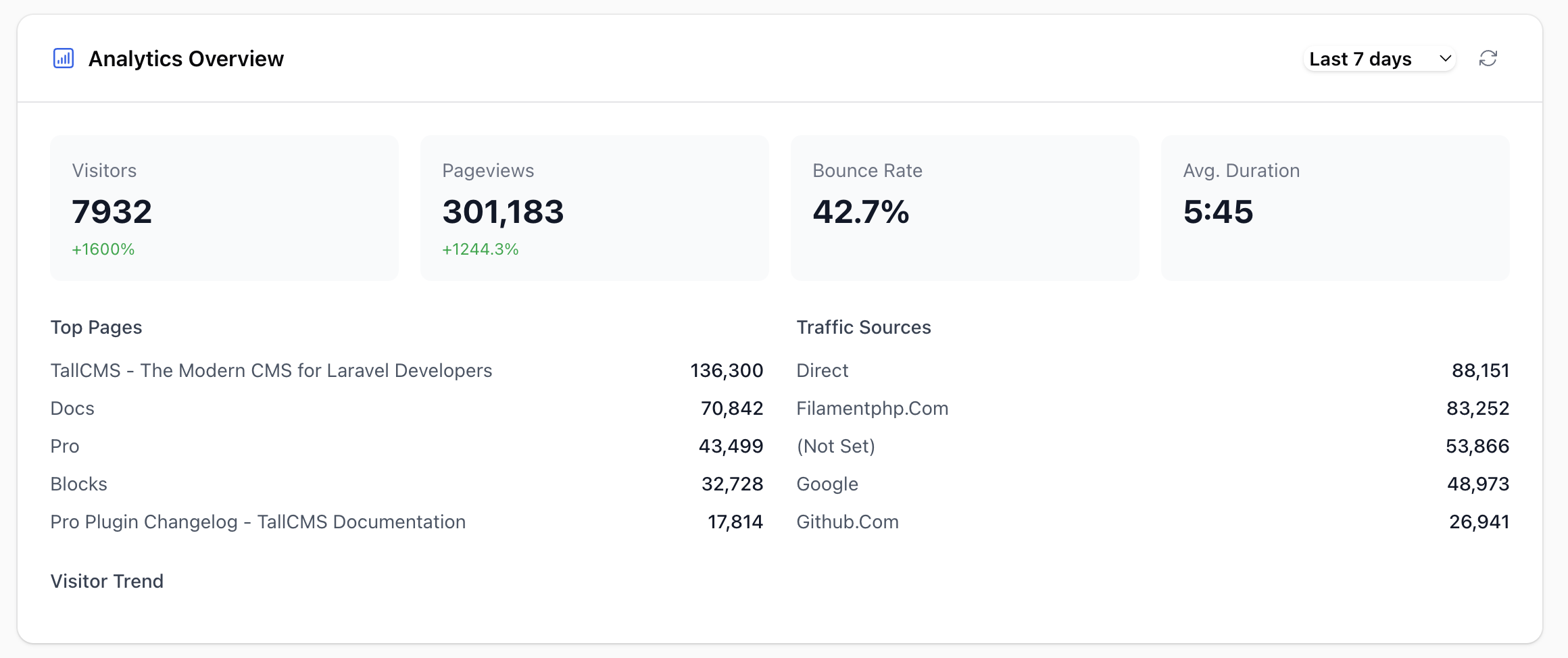
Task: Click the Visitor Trend heading
Action: [107, 581]
